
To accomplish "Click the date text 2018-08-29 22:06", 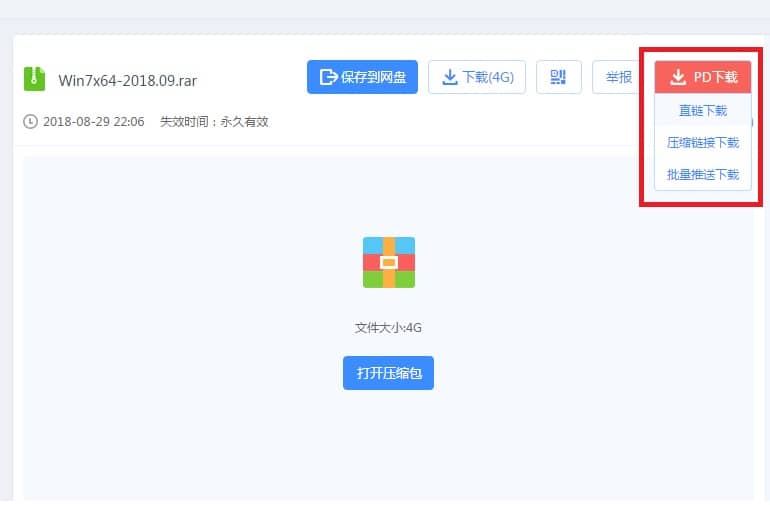I will pos(94,122).
